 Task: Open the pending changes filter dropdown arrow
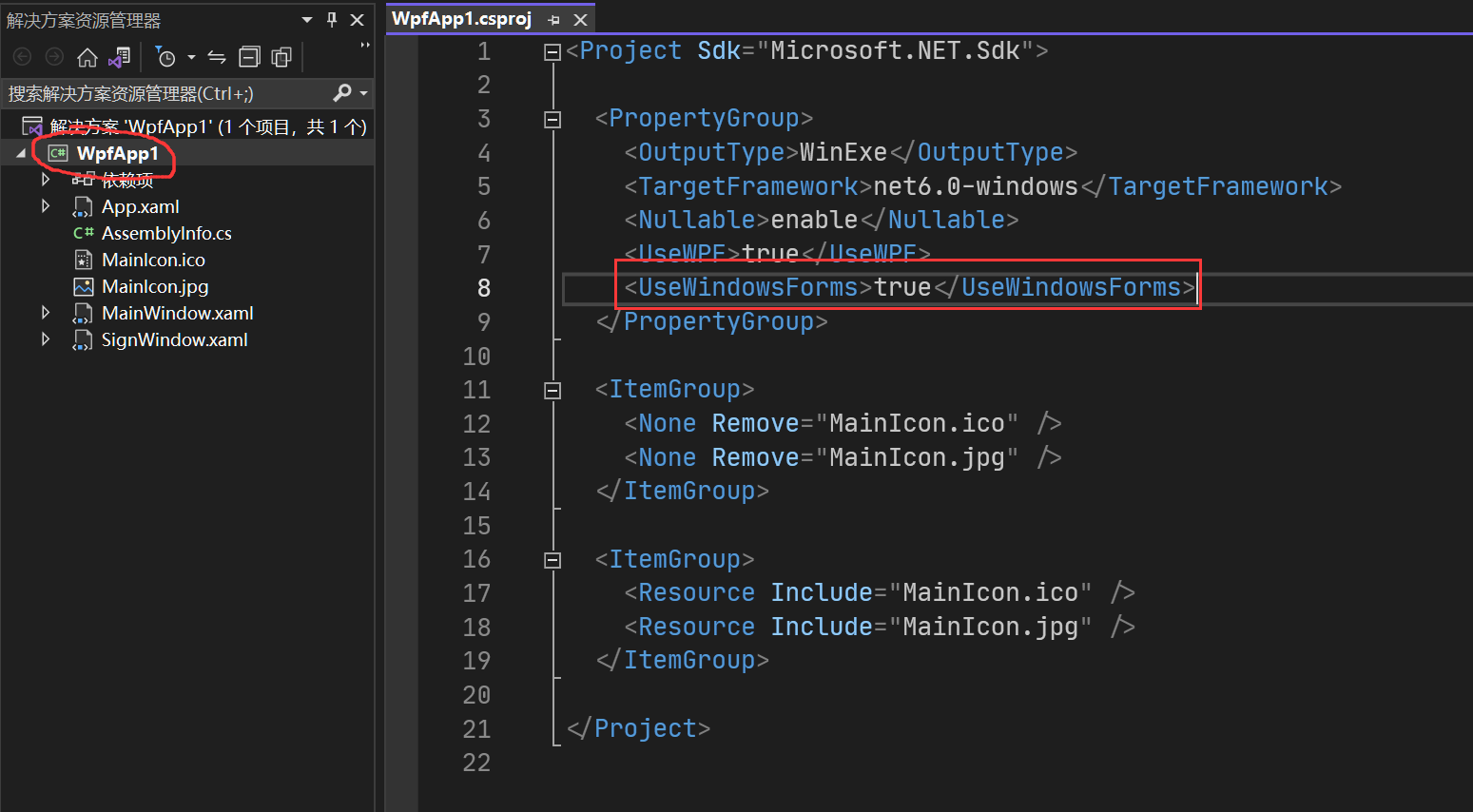(x=191, y=58)
